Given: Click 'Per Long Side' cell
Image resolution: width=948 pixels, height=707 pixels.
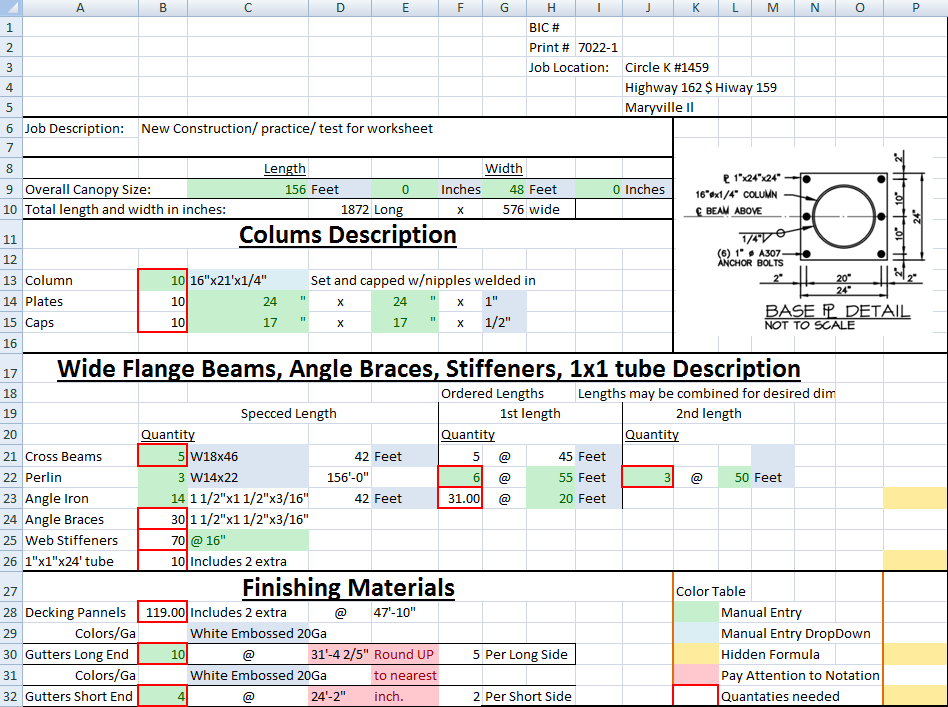Looking at the screenshot, I should coord(527,654).
